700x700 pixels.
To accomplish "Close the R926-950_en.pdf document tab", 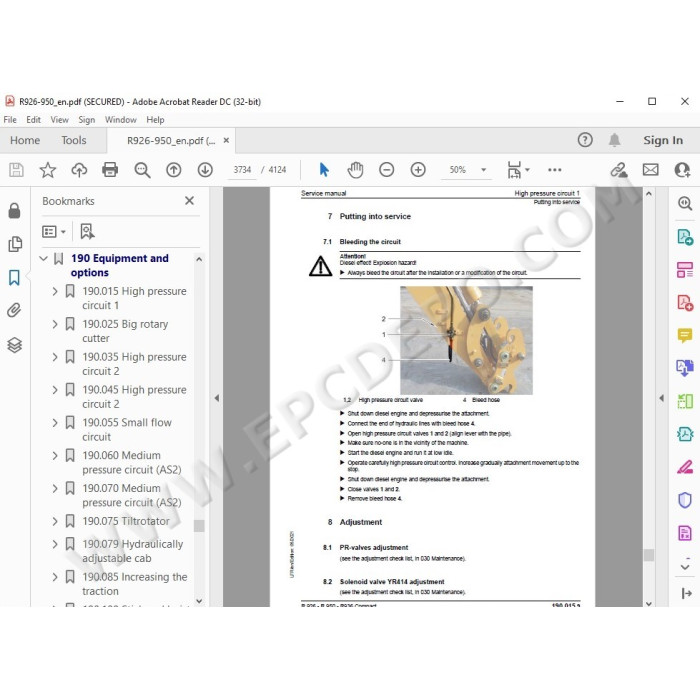I will [226, 140].
